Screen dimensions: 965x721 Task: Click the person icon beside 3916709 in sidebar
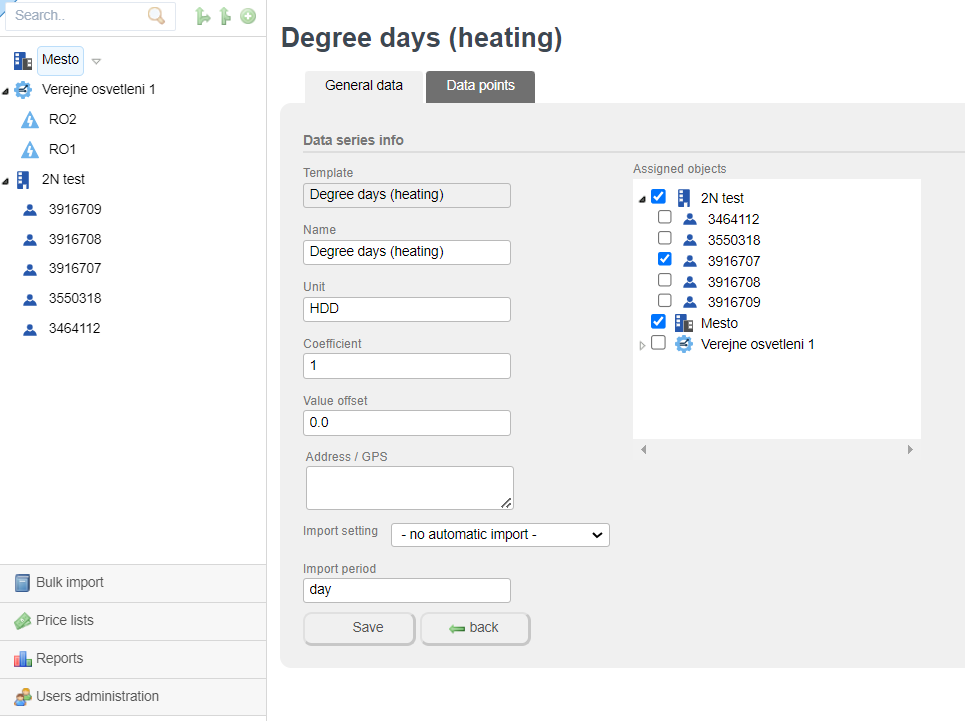pos(30,210)
